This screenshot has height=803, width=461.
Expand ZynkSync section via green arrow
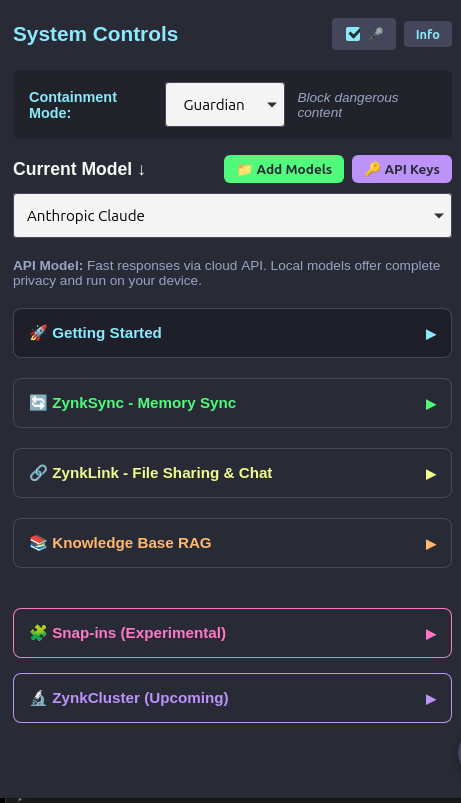(431, 405)
